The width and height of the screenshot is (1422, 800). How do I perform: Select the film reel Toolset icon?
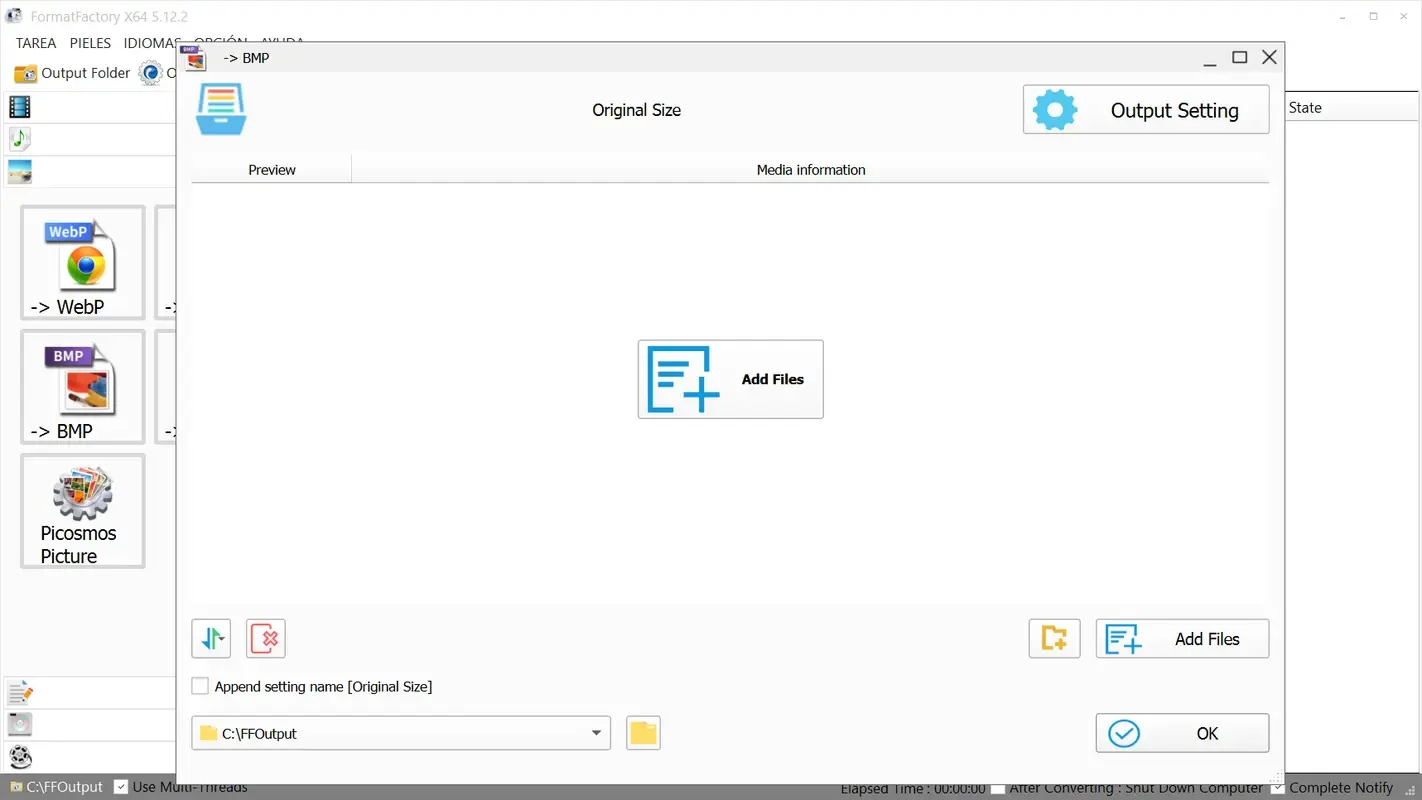click(18, 757)
